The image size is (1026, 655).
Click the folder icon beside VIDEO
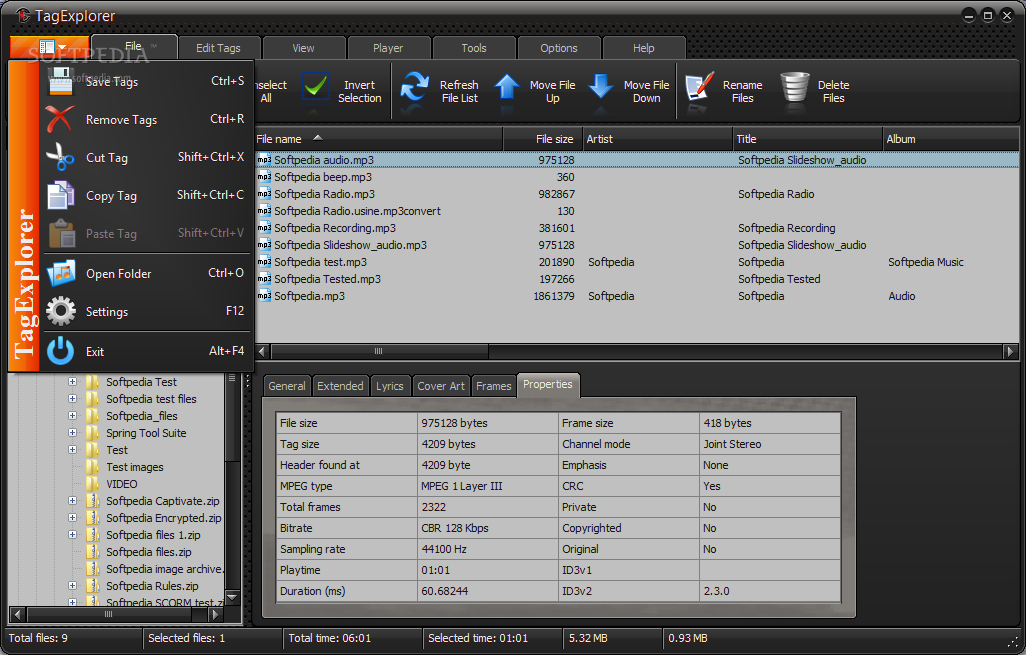[x=93, y=484]
